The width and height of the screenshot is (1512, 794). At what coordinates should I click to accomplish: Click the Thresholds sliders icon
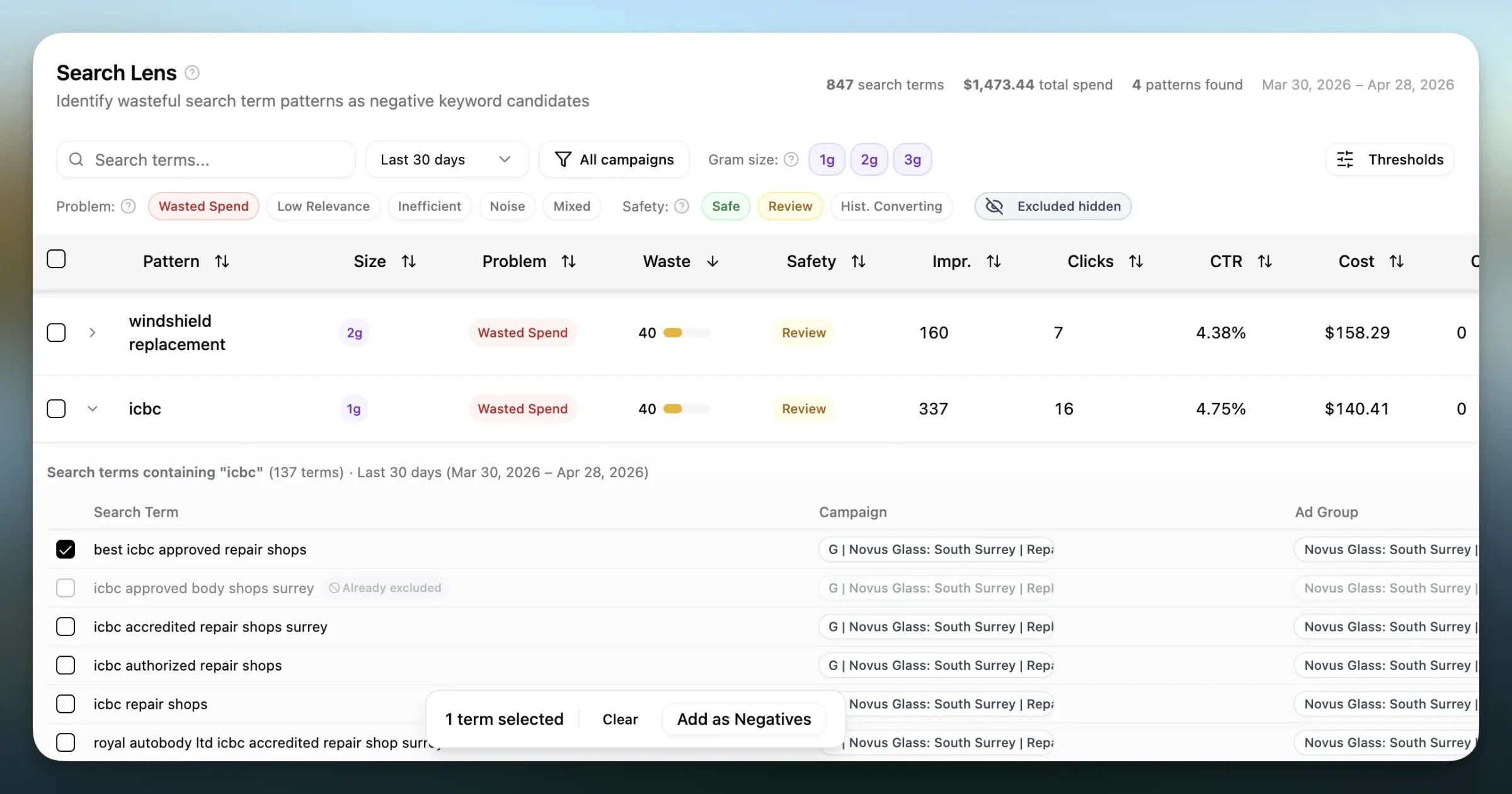pyautogui.click(x=1345, y=159)
